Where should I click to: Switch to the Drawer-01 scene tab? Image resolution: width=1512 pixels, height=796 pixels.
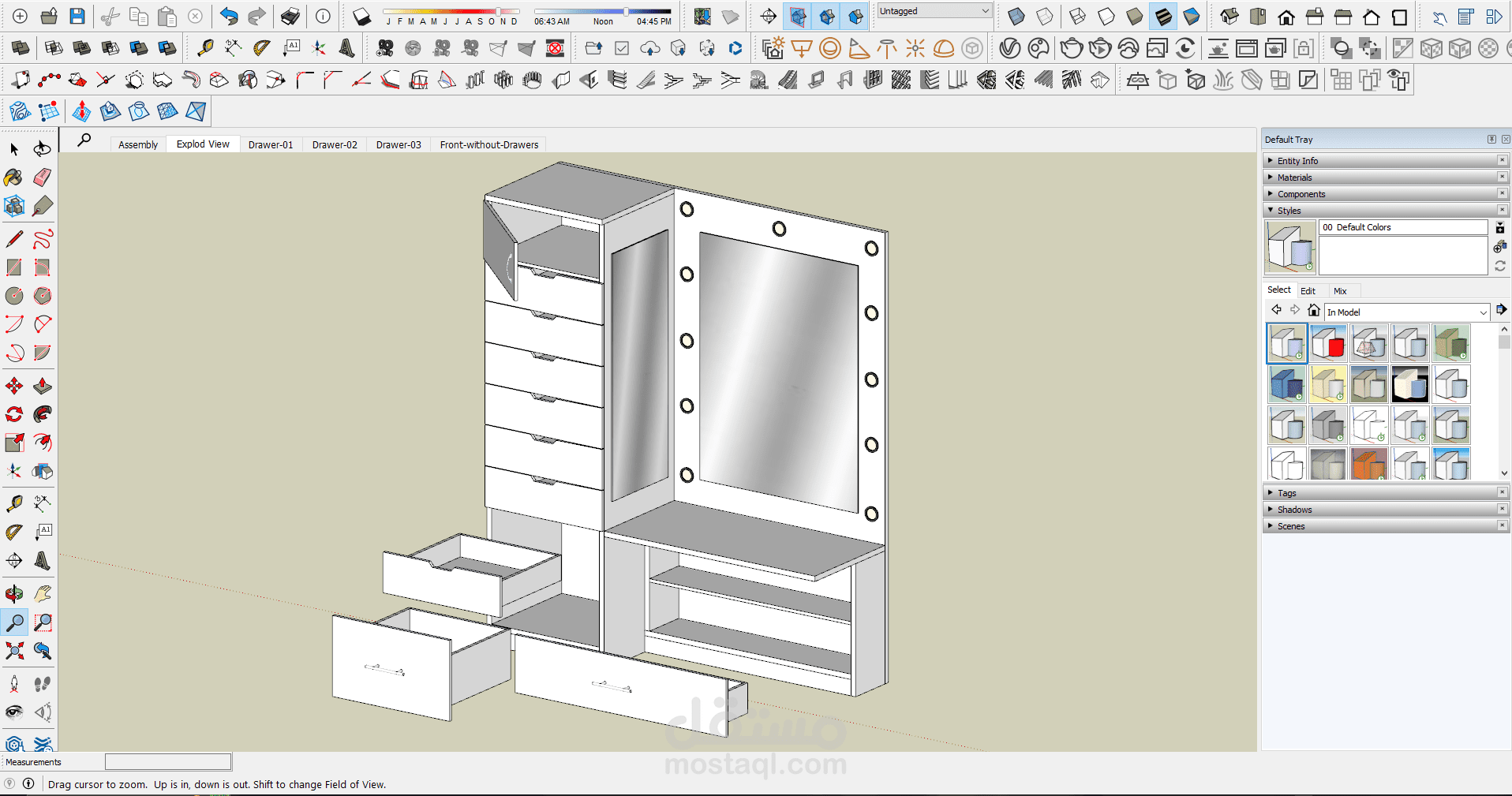(x=271, y=144)
